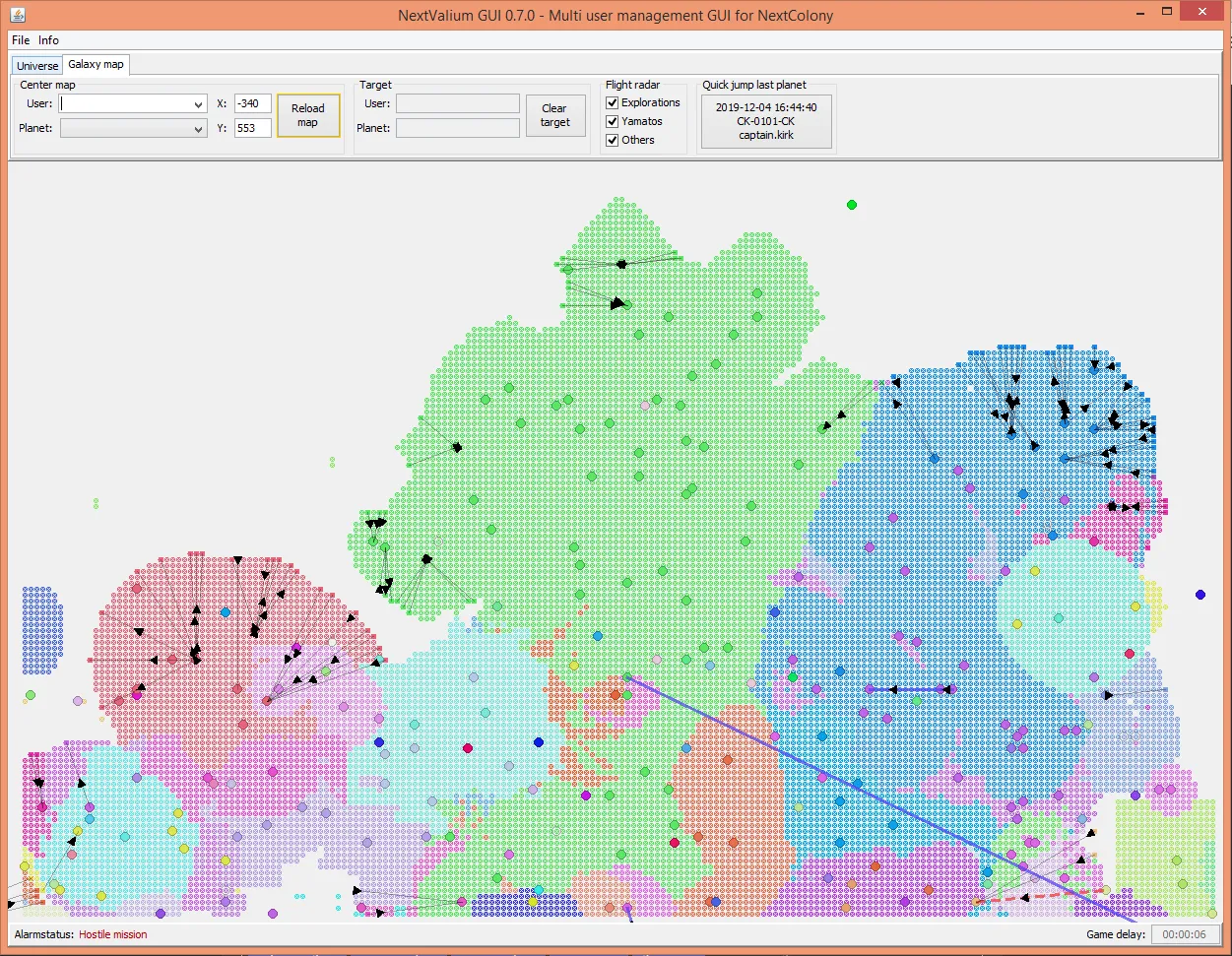Uncheck the Explorations flight radar checkbox
The height and width of the screenshot is (956, 1232).
(x=613, y=102)
